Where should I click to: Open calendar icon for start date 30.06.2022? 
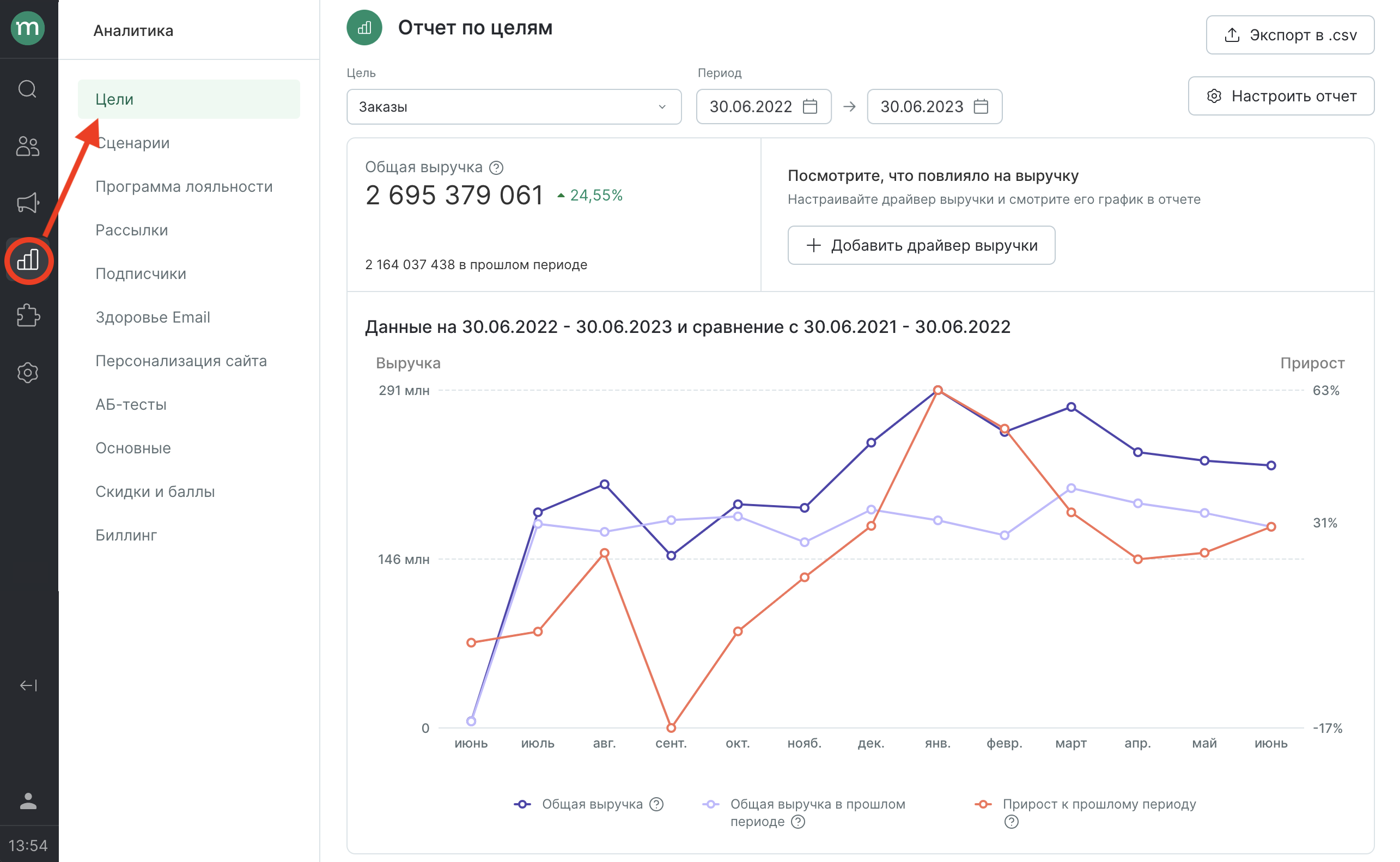click(809, 107)
